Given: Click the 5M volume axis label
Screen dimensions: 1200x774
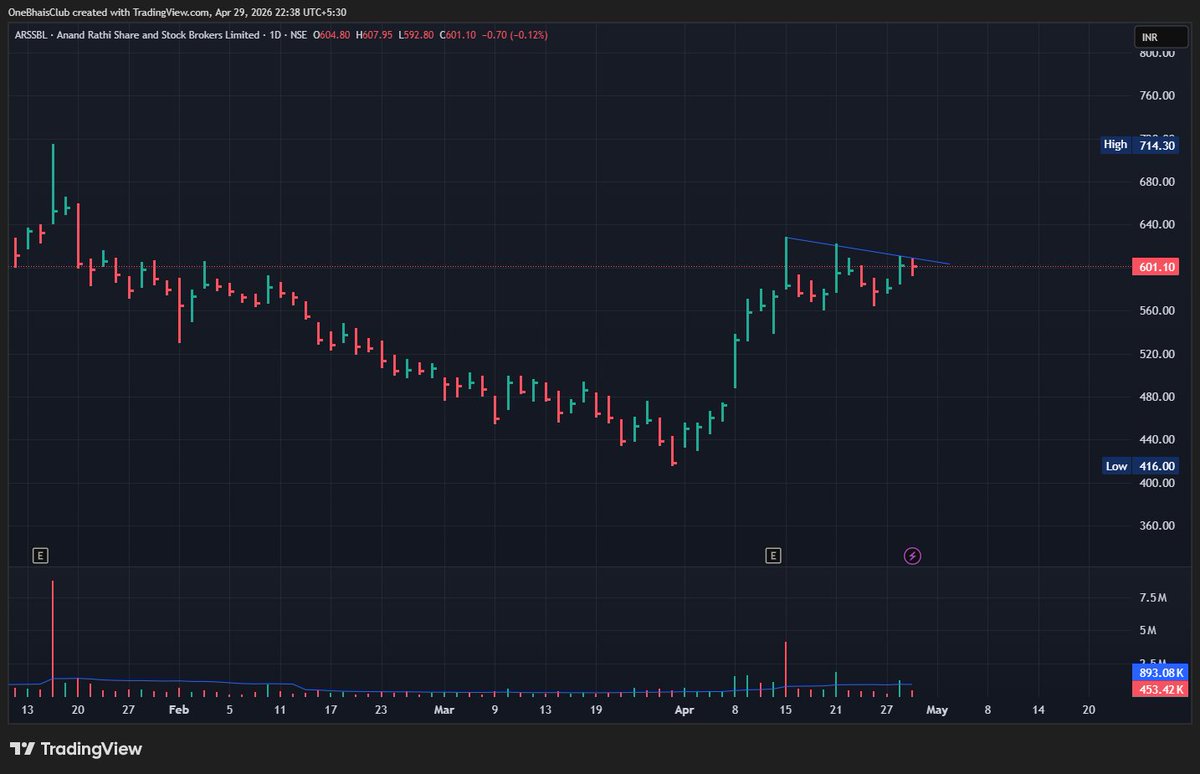Looking at the screenshot, I should point(1147,631).
